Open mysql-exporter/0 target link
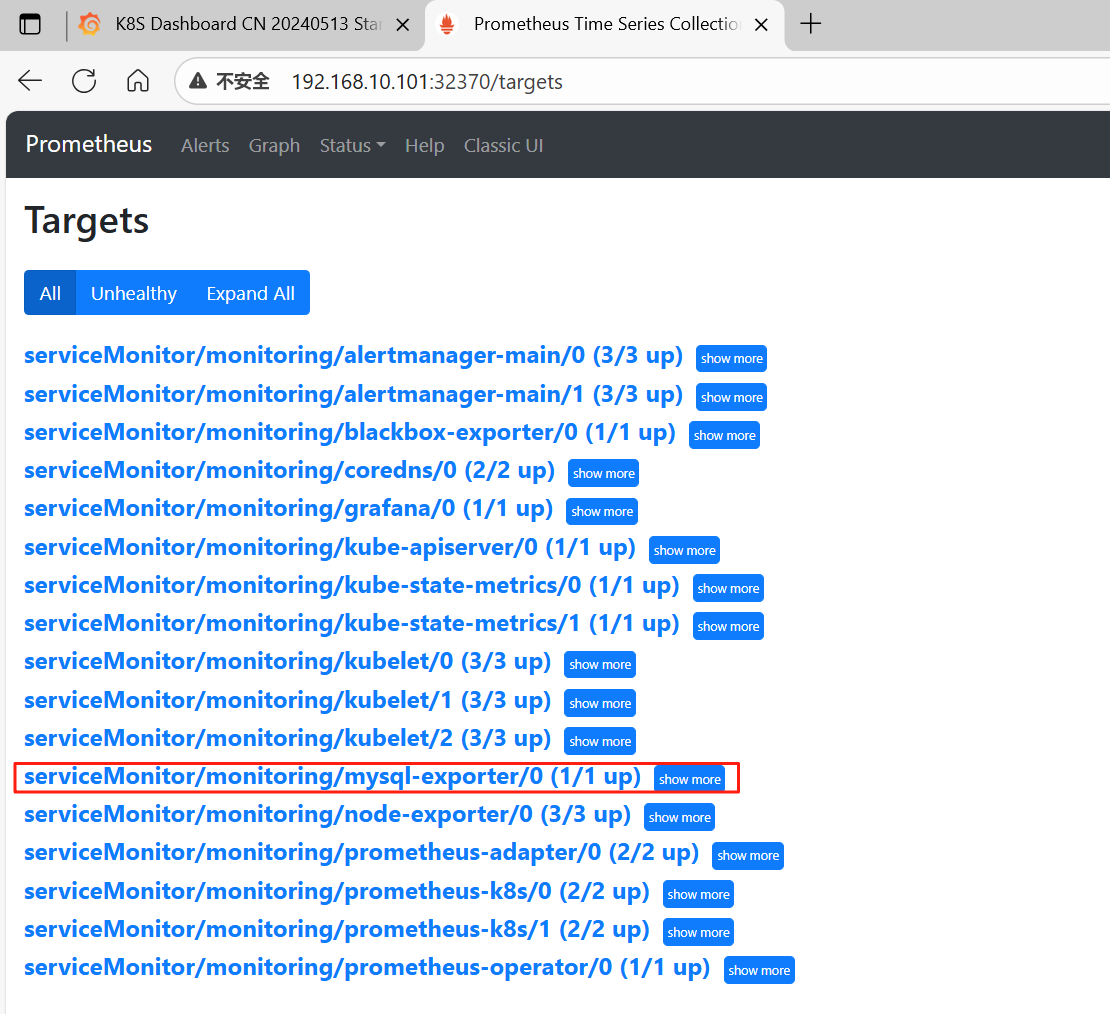Viewport: 1110px width, 1014px height. (333, 777)
